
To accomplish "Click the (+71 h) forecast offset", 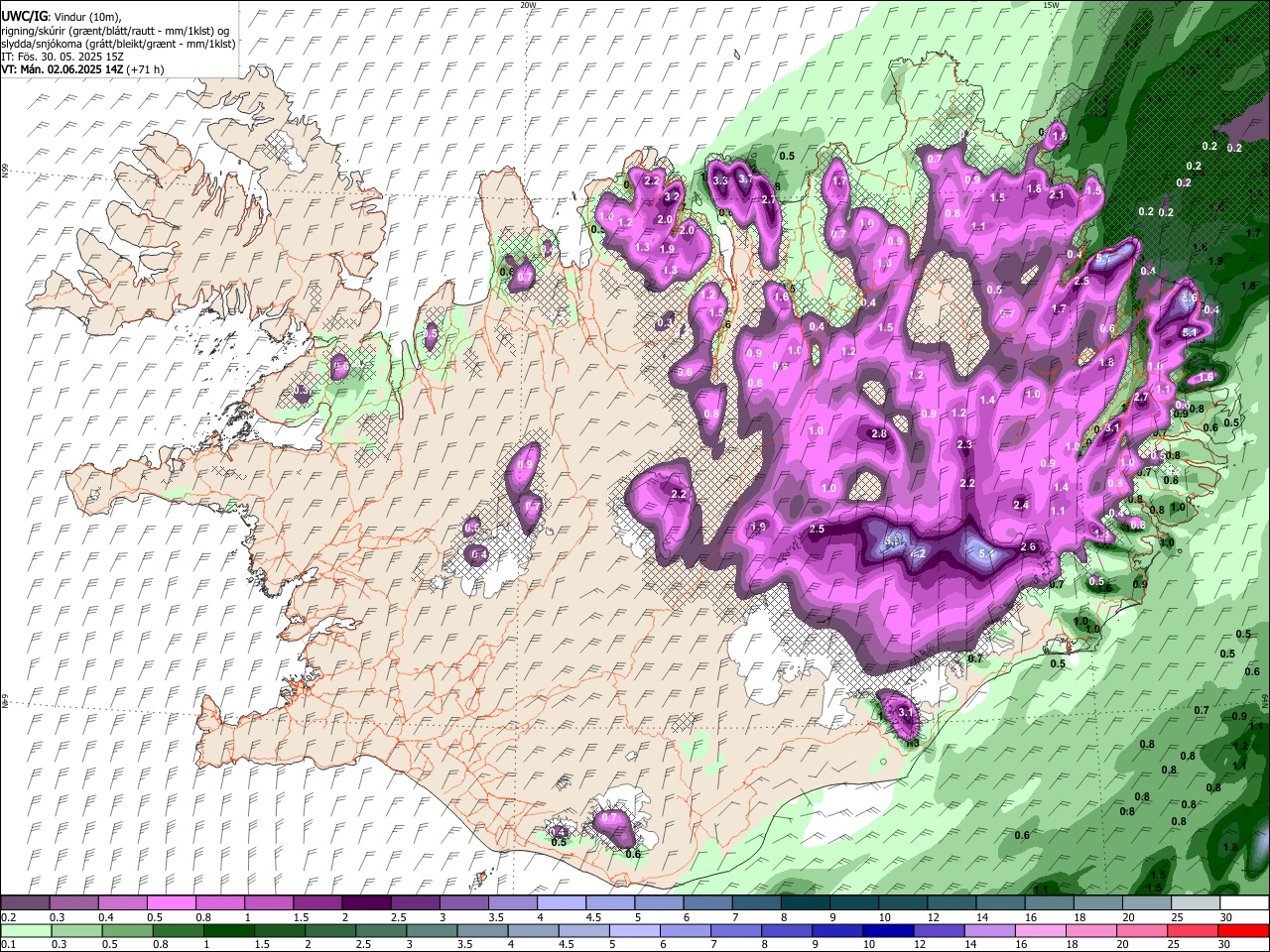I will (145, 69).
